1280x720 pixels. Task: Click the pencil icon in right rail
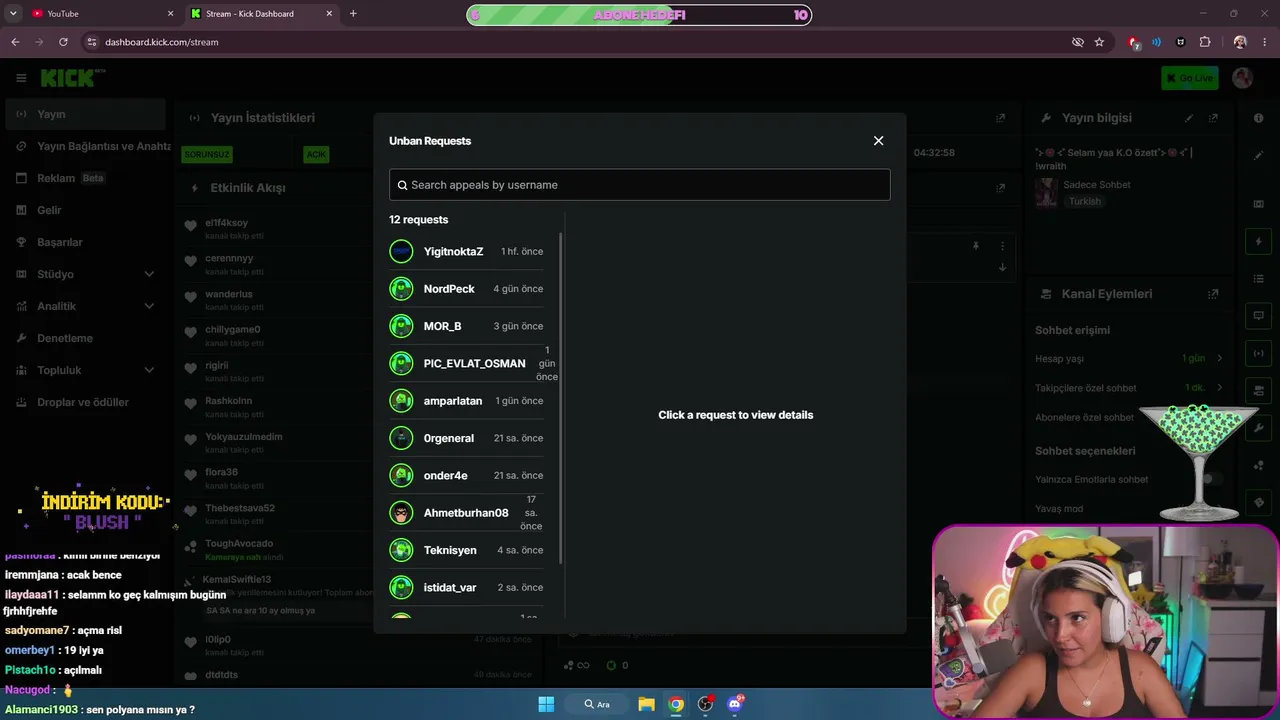1259,155
